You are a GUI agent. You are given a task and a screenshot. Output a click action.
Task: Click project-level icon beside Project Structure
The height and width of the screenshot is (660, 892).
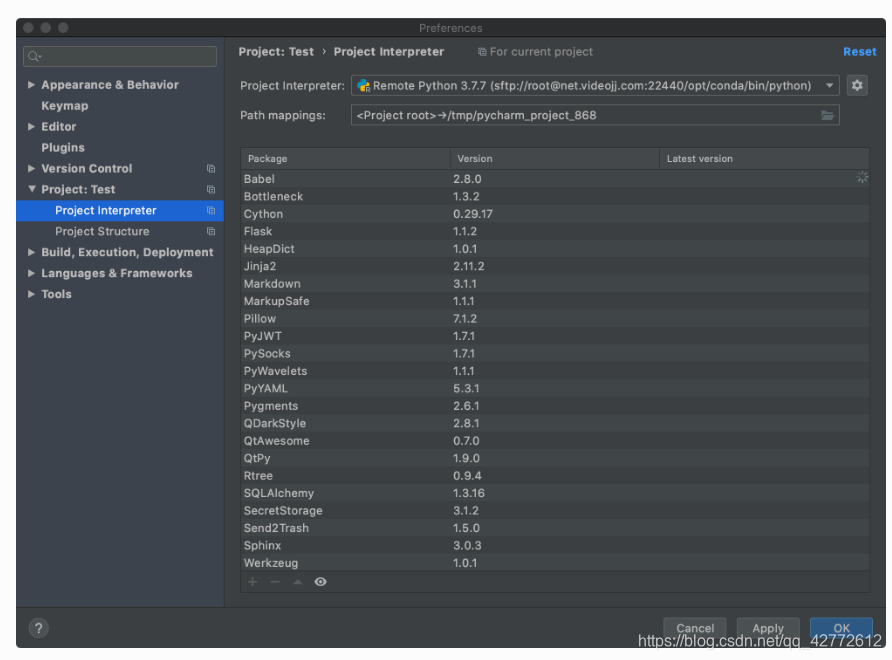pos(211,232)
